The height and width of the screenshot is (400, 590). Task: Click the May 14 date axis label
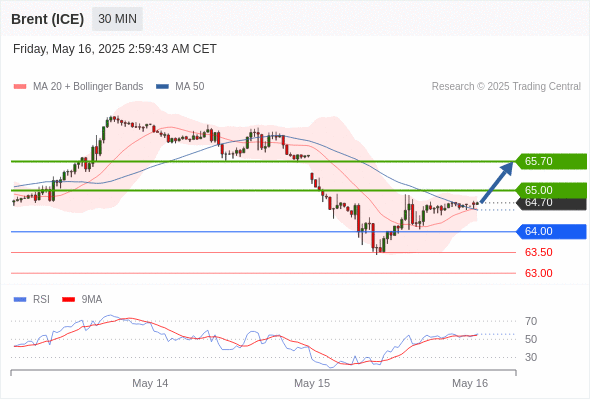point(150,383)
